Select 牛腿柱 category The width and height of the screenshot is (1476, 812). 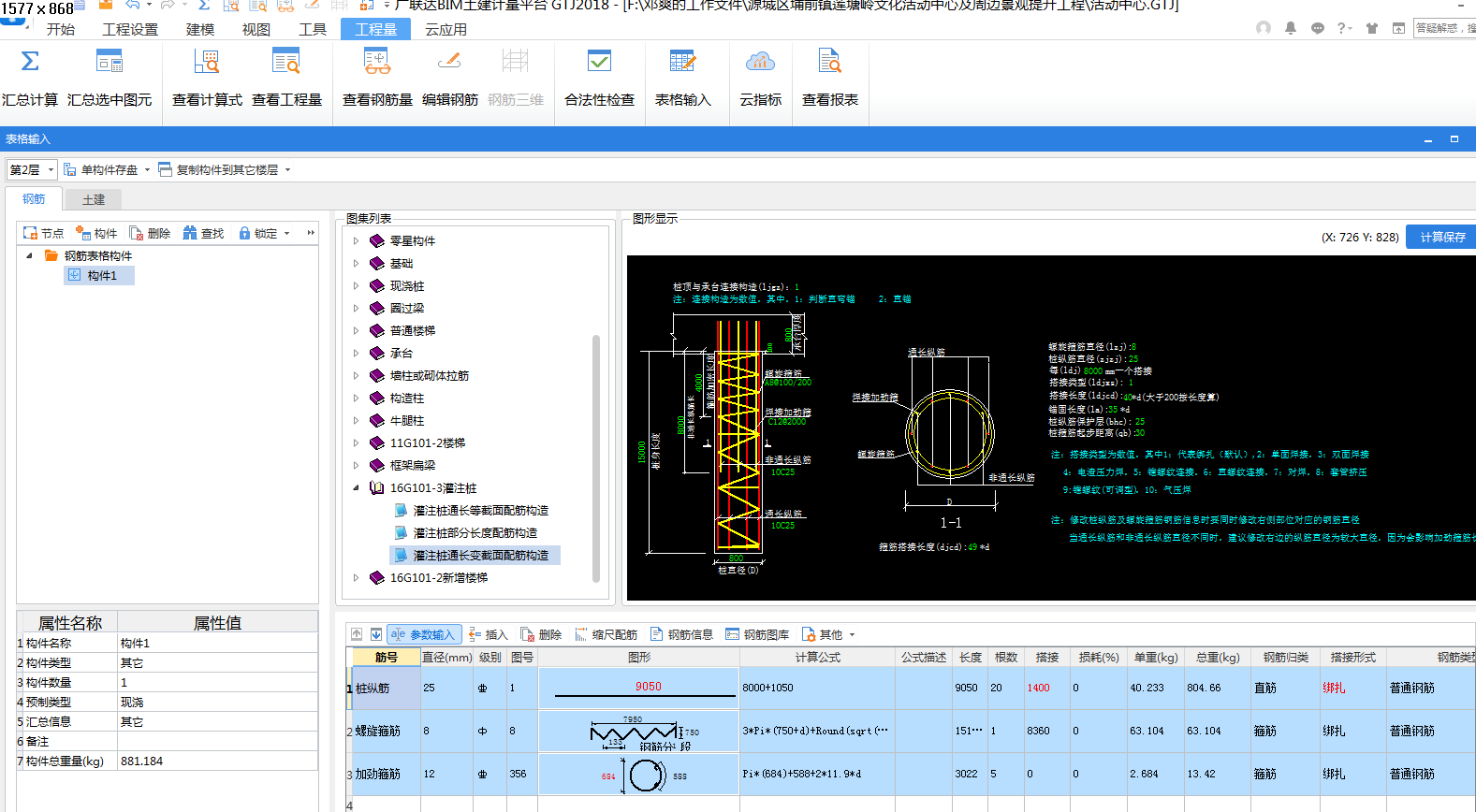(x=406, y=420)
